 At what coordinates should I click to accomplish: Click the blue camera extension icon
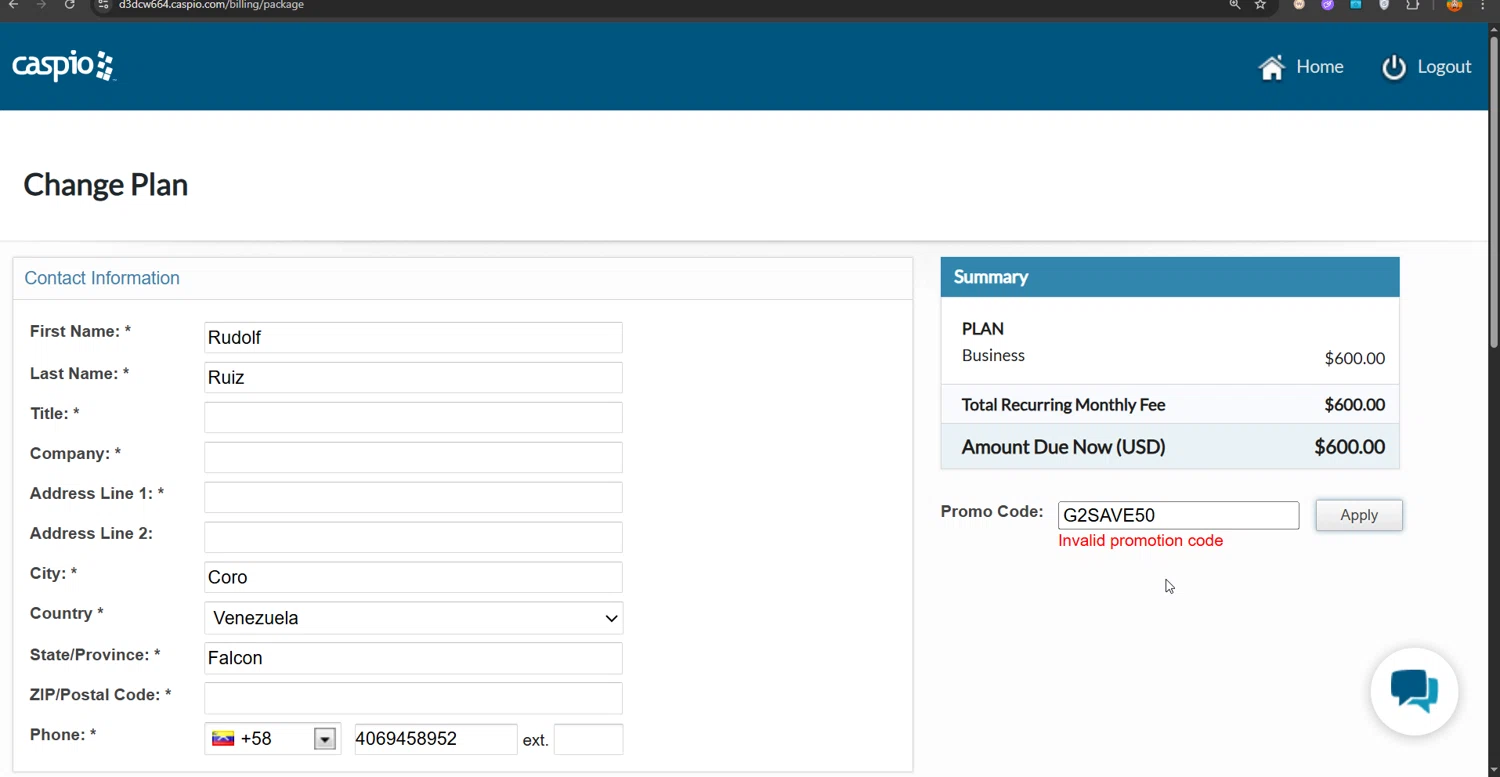[1356, 5]
